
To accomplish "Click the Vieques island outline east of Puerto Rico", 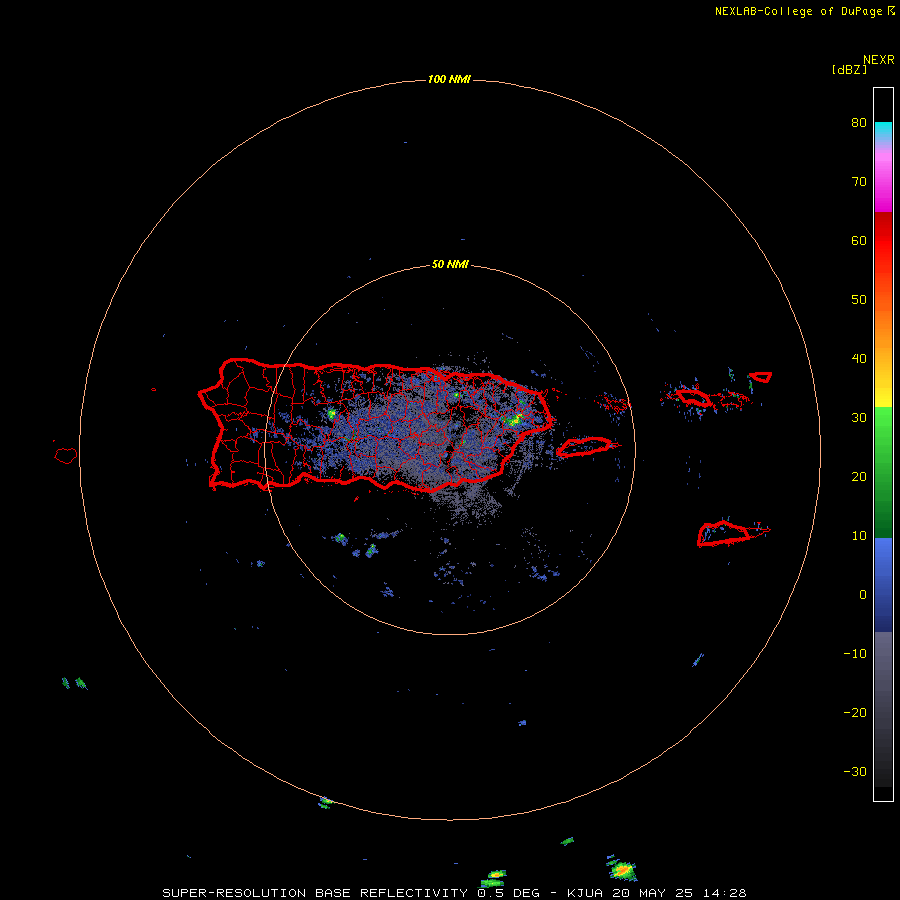I will (x=584, y=447).
